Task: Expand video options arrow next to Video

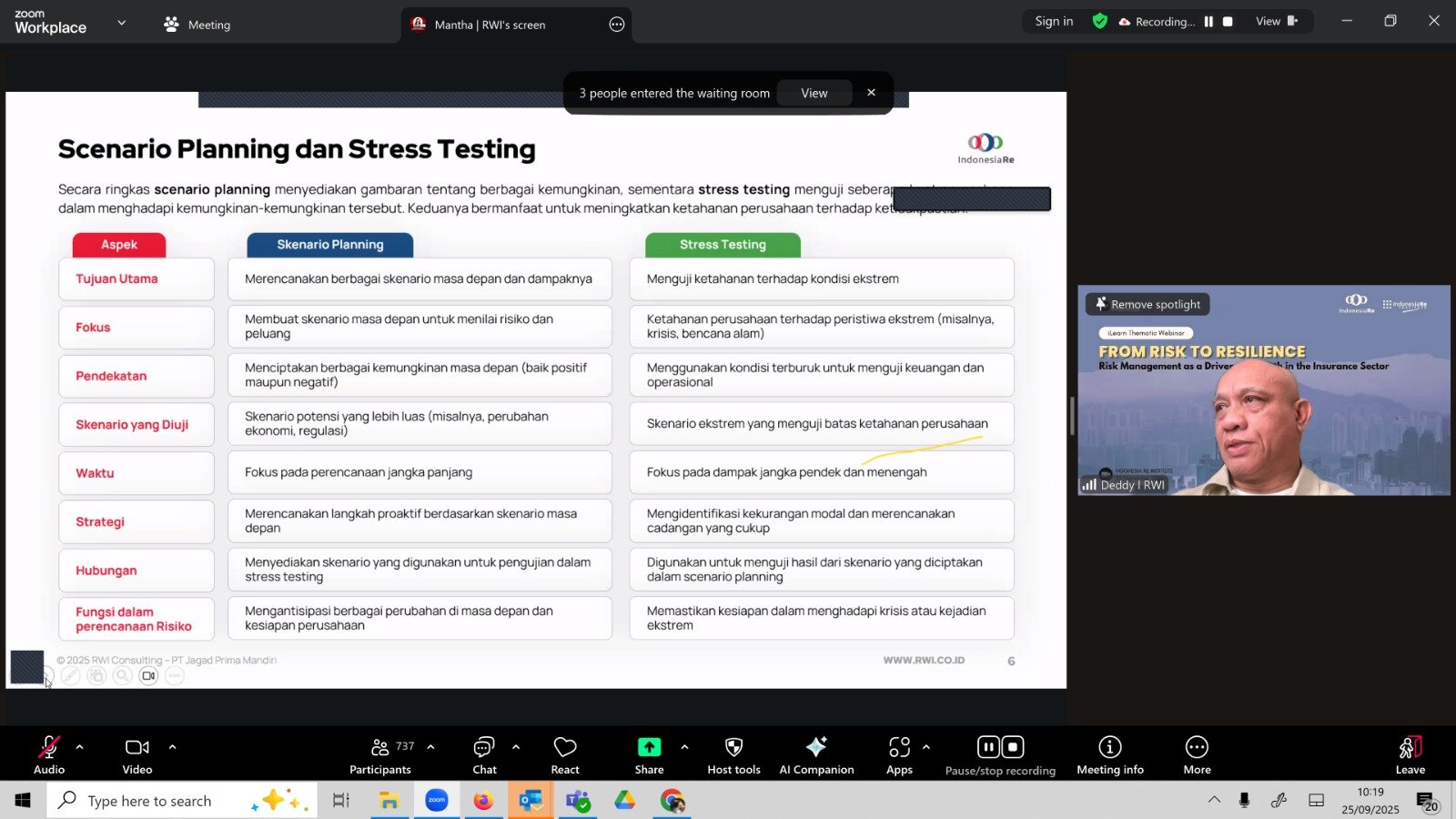Action: (x=172, y=747)
